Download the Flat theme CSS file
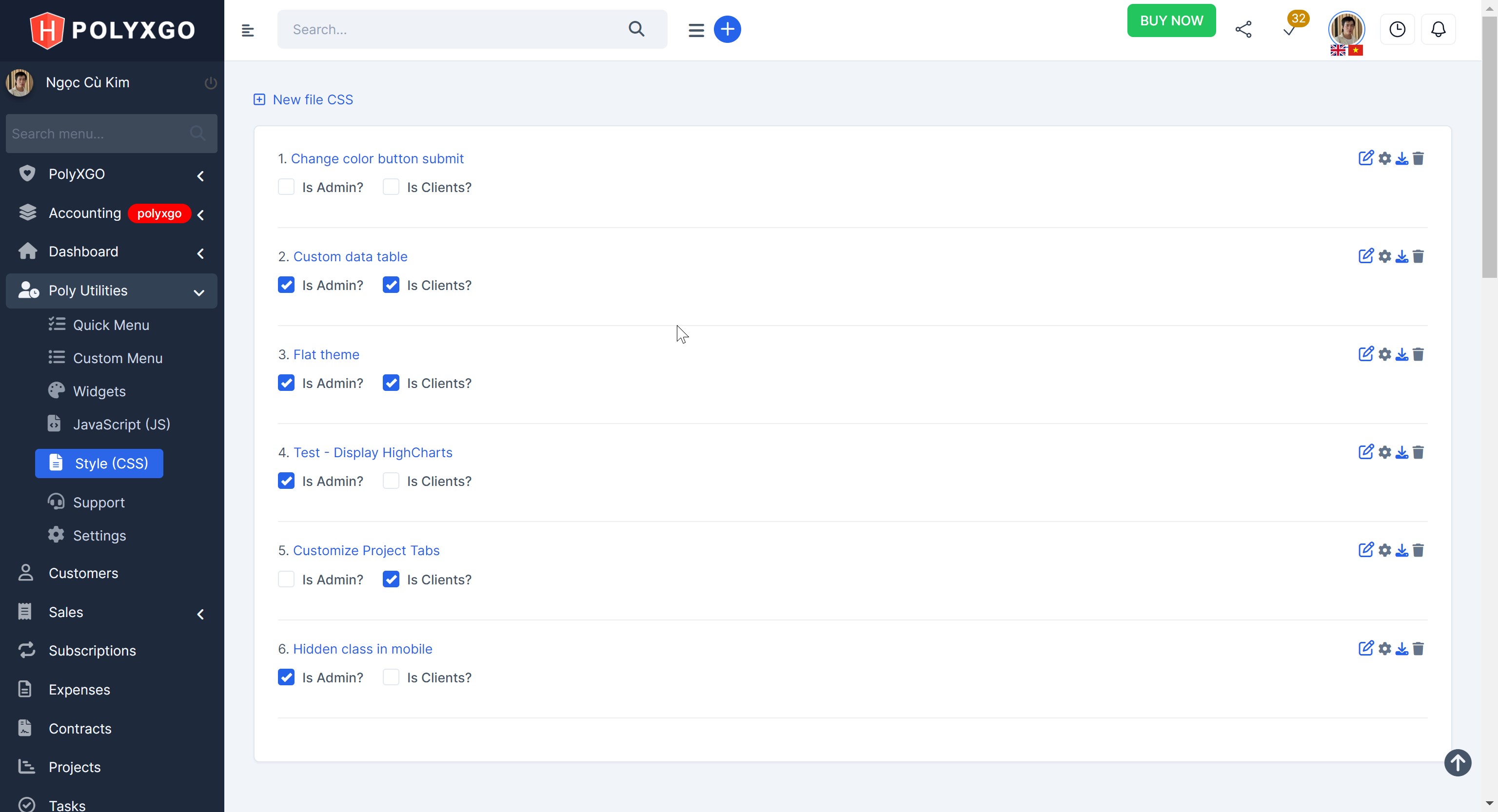1498x812 pixels. coord(1401,354)
